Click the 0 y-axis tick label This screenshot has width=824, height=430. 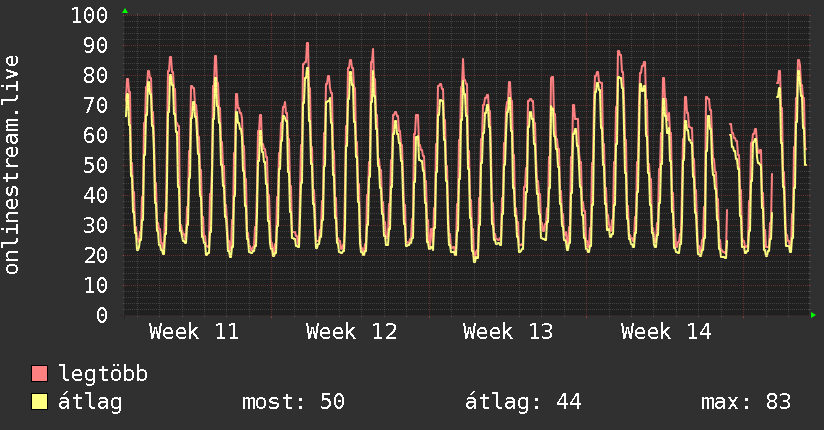[102, 315]
